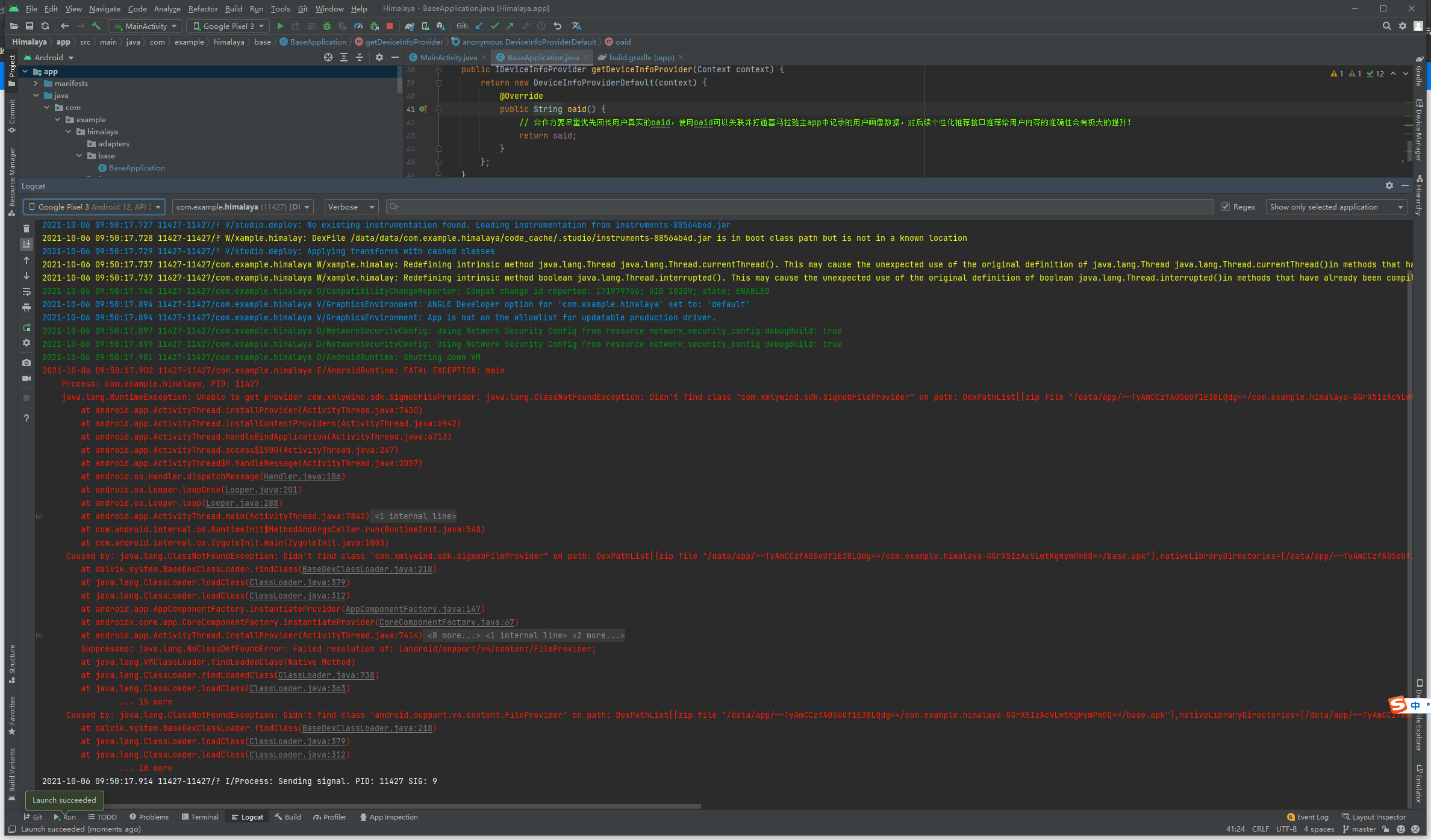Print logcat output with printer icon

[26, 307]
